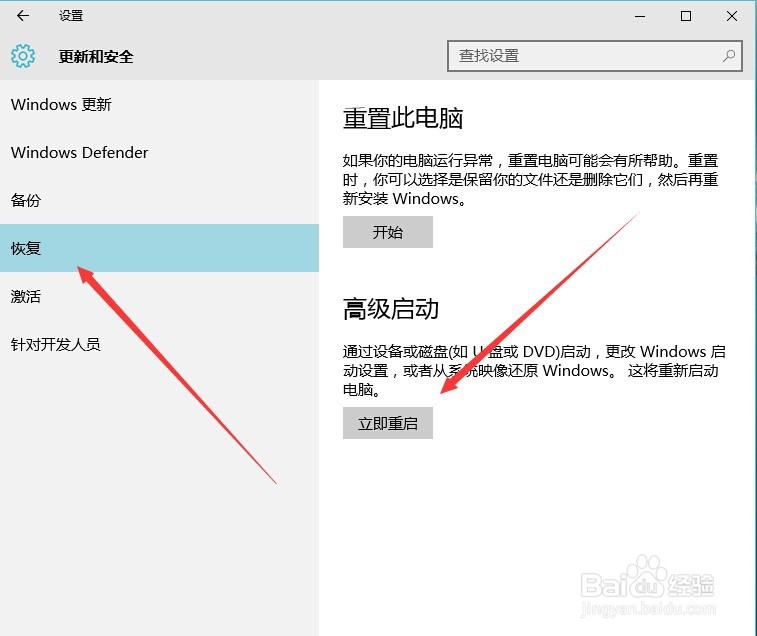757x636 pixels.
Task: Select Windows Defender in sidebar
Action: pos(159,153)
